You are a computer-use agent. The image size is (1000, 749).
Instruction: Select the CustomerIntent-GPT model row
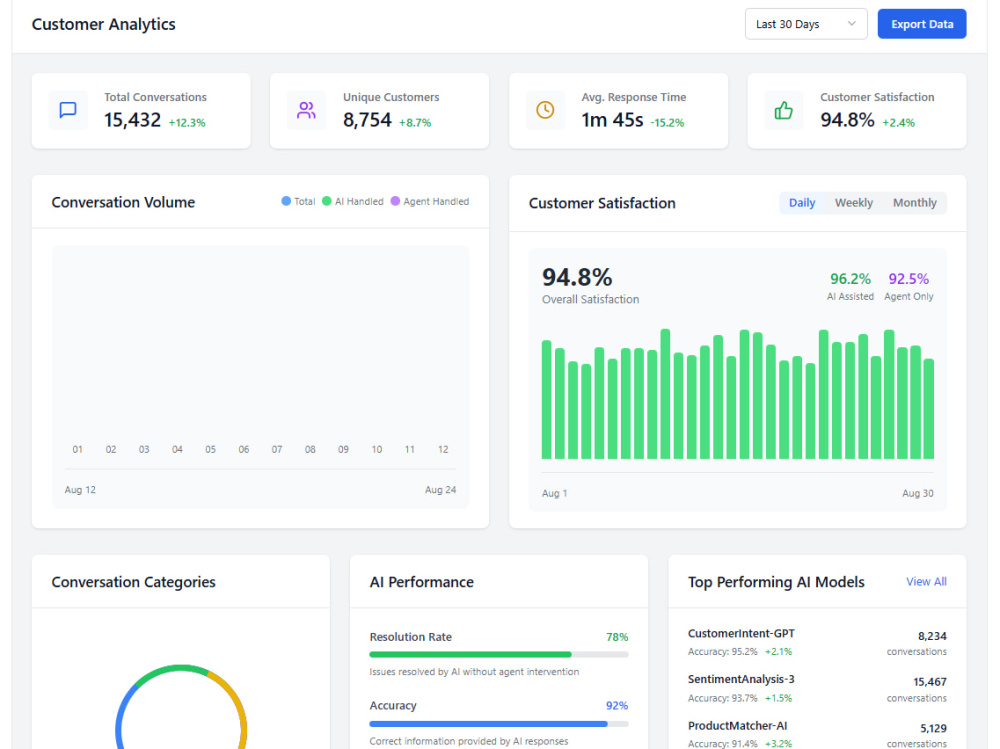pos(817,642)
